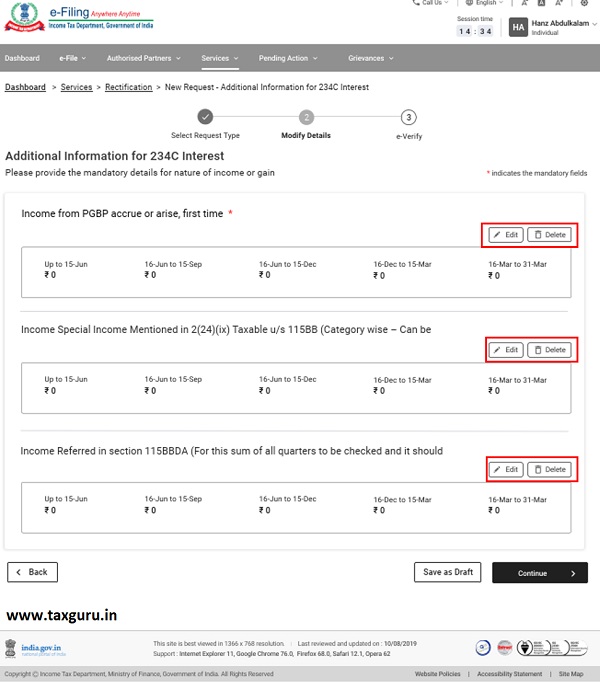
Task: Open the English language selector
Action: pyautogui.click(x=484, y=3)
